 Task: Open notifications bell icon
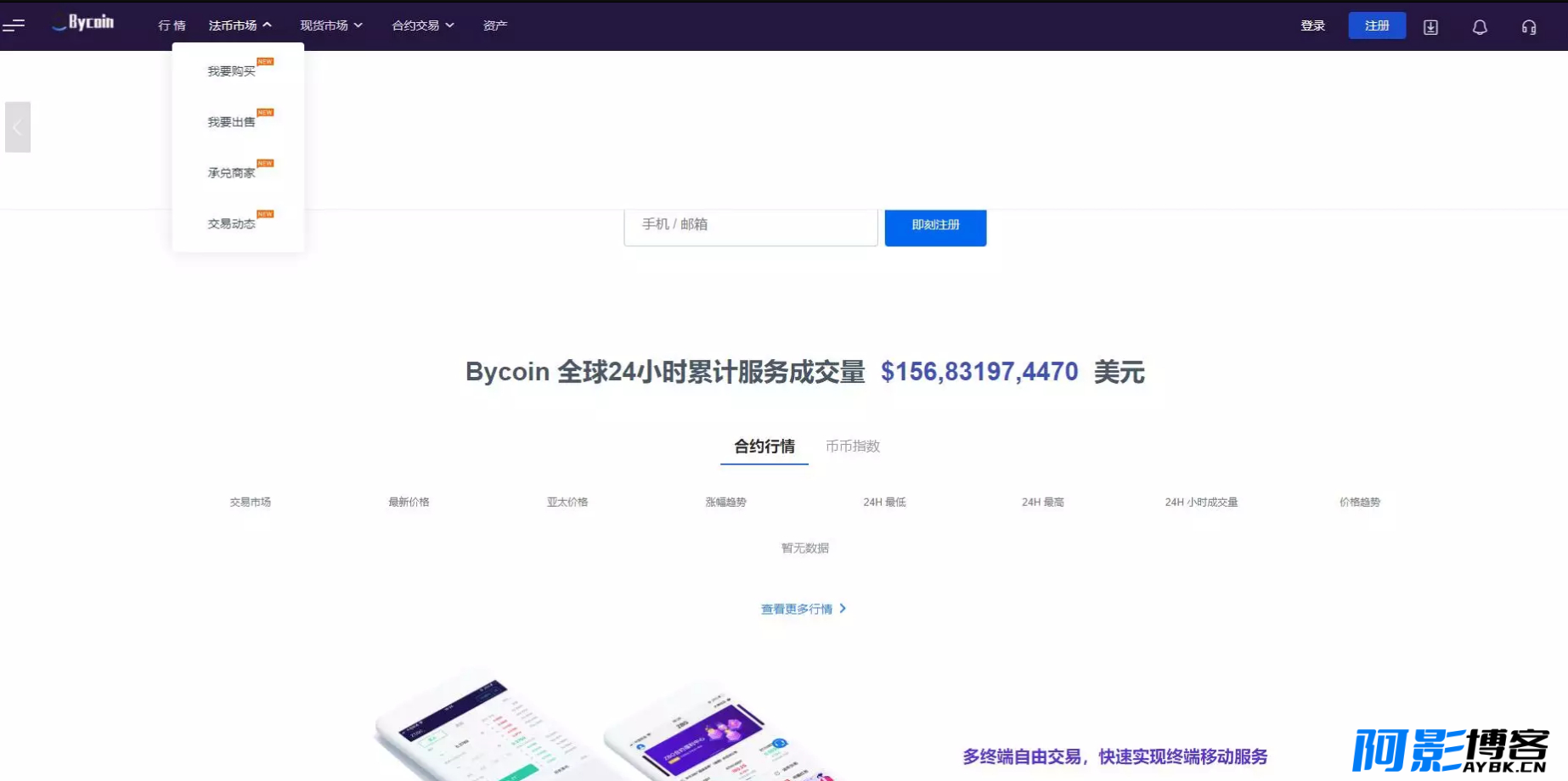coord(1480,27)
